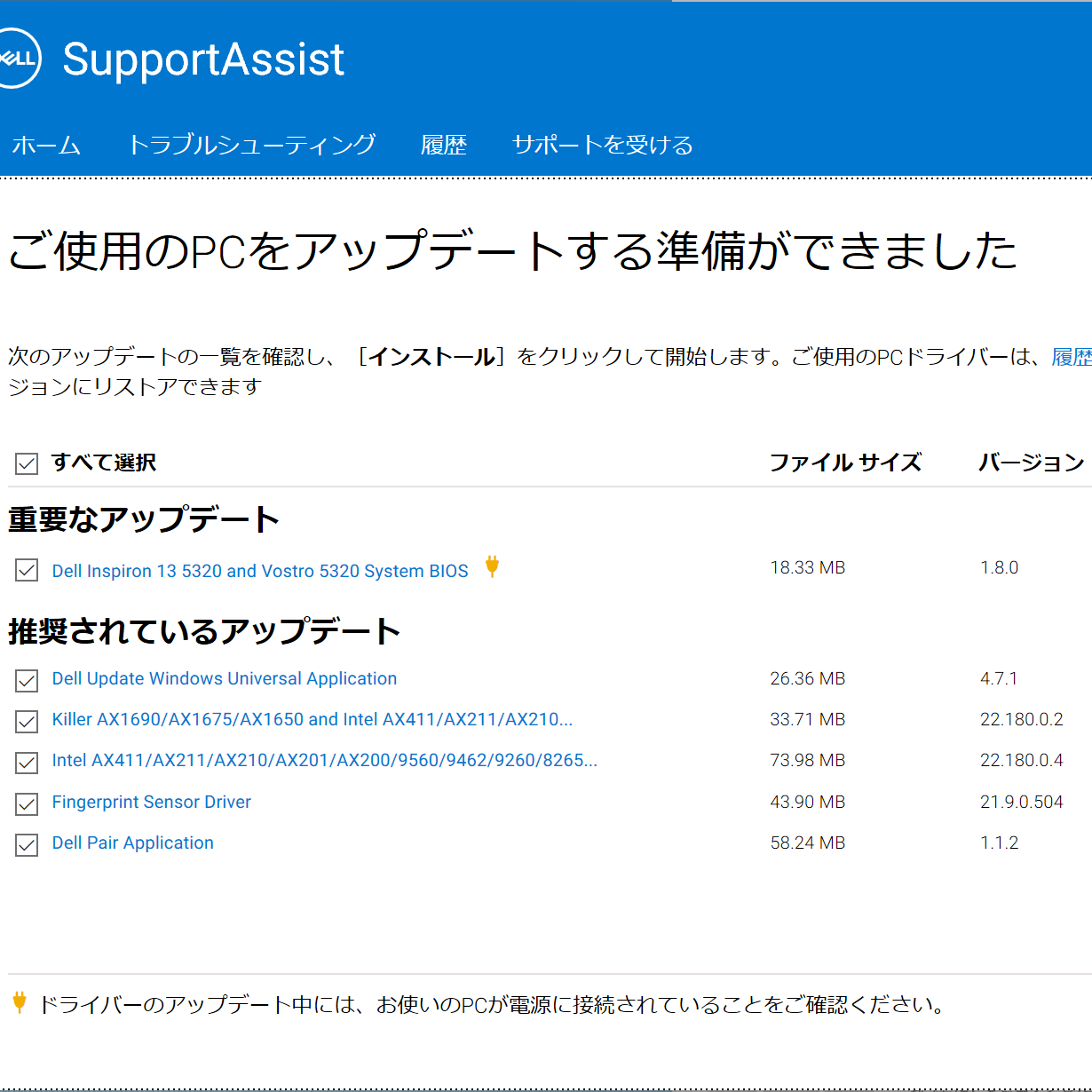Click the 履歴 link in description text

coord(1072,357)
